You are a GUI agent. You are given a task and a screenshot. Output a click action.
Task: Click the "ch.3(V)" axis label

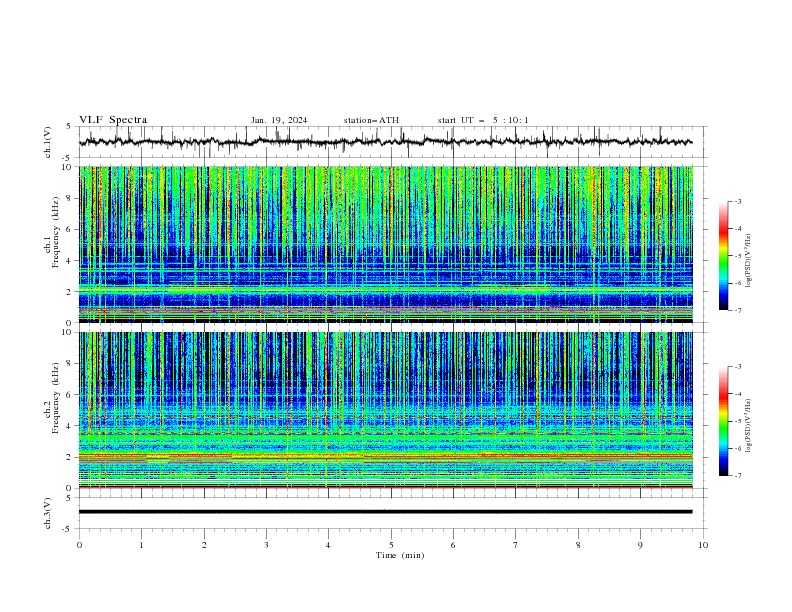48,513
